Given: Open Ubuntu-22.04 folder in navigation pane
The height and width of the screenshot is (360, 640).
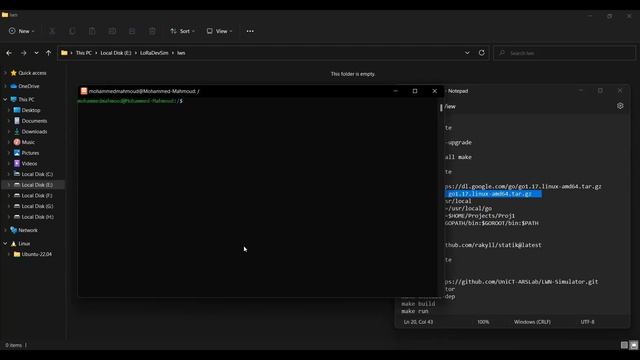Looking at the screenshot, I should point(36,254).
